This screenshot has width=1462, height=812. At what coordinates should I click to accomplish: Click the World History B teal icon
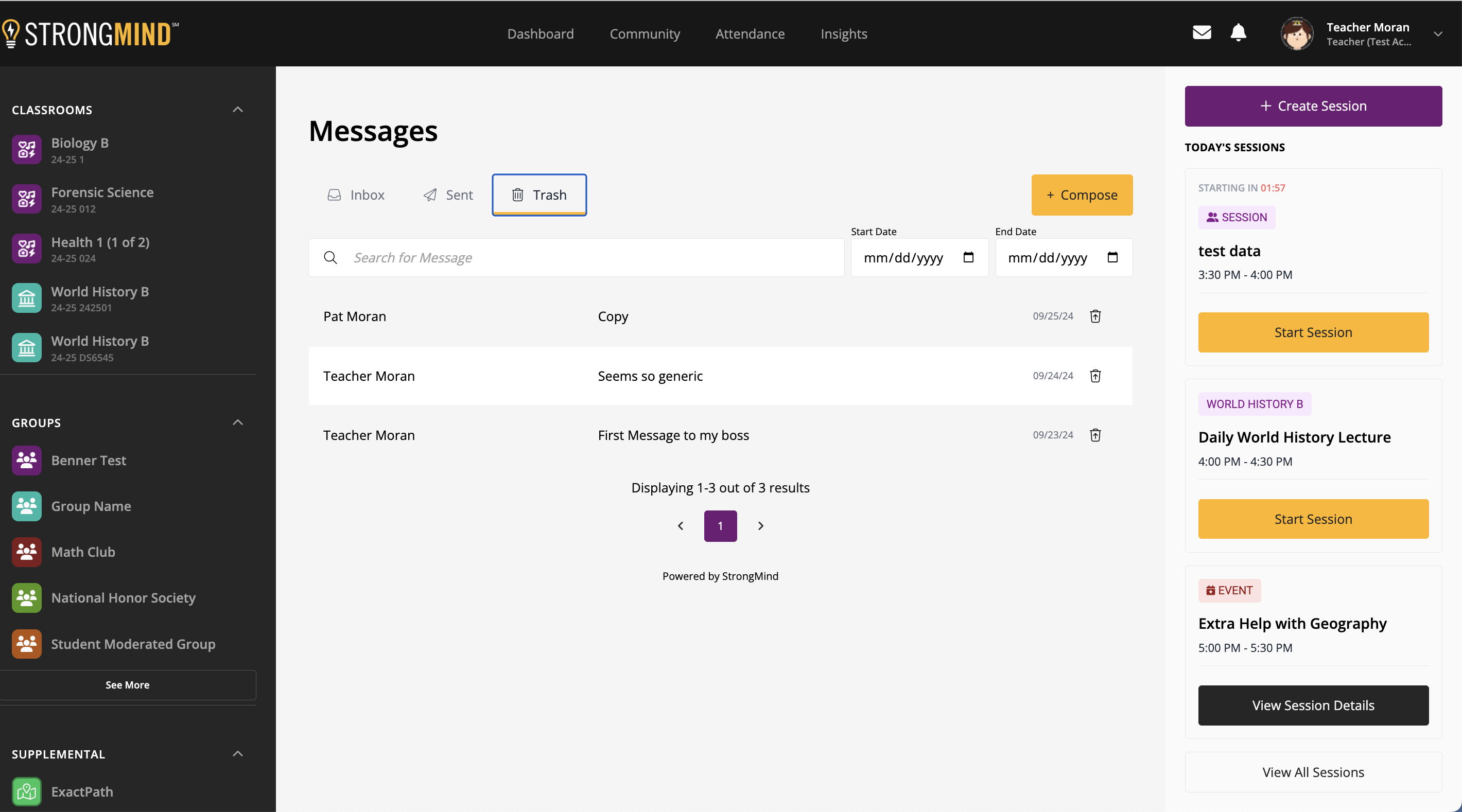pyautogui.click(x=26, y=298)
